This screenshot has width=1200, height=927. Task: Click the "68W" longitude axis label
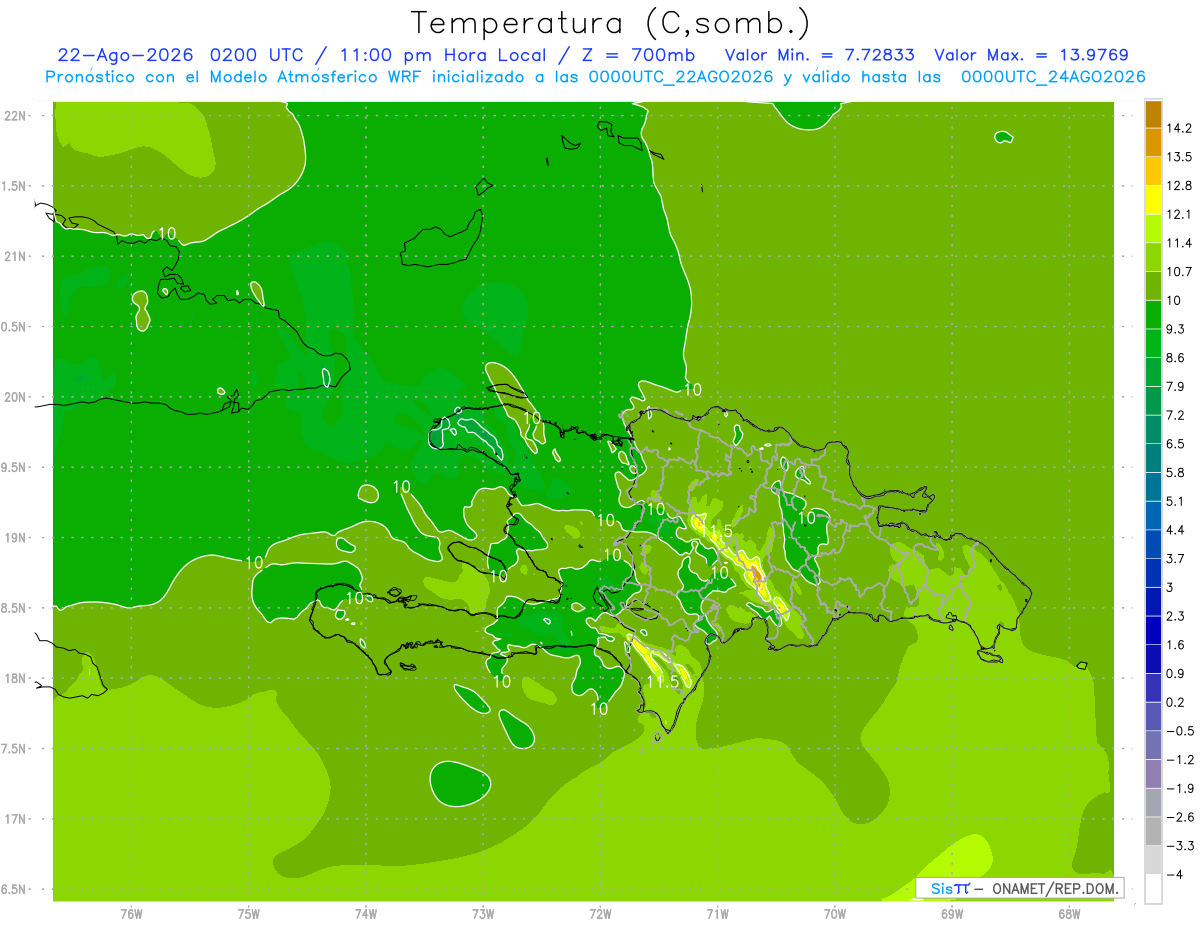click(1069, 914)
